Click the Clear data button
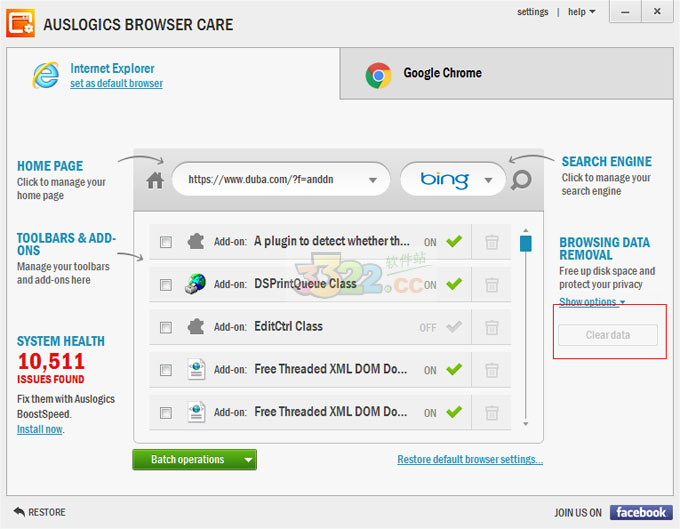Viewport: 680px width, 529px height. pos(608,335)
